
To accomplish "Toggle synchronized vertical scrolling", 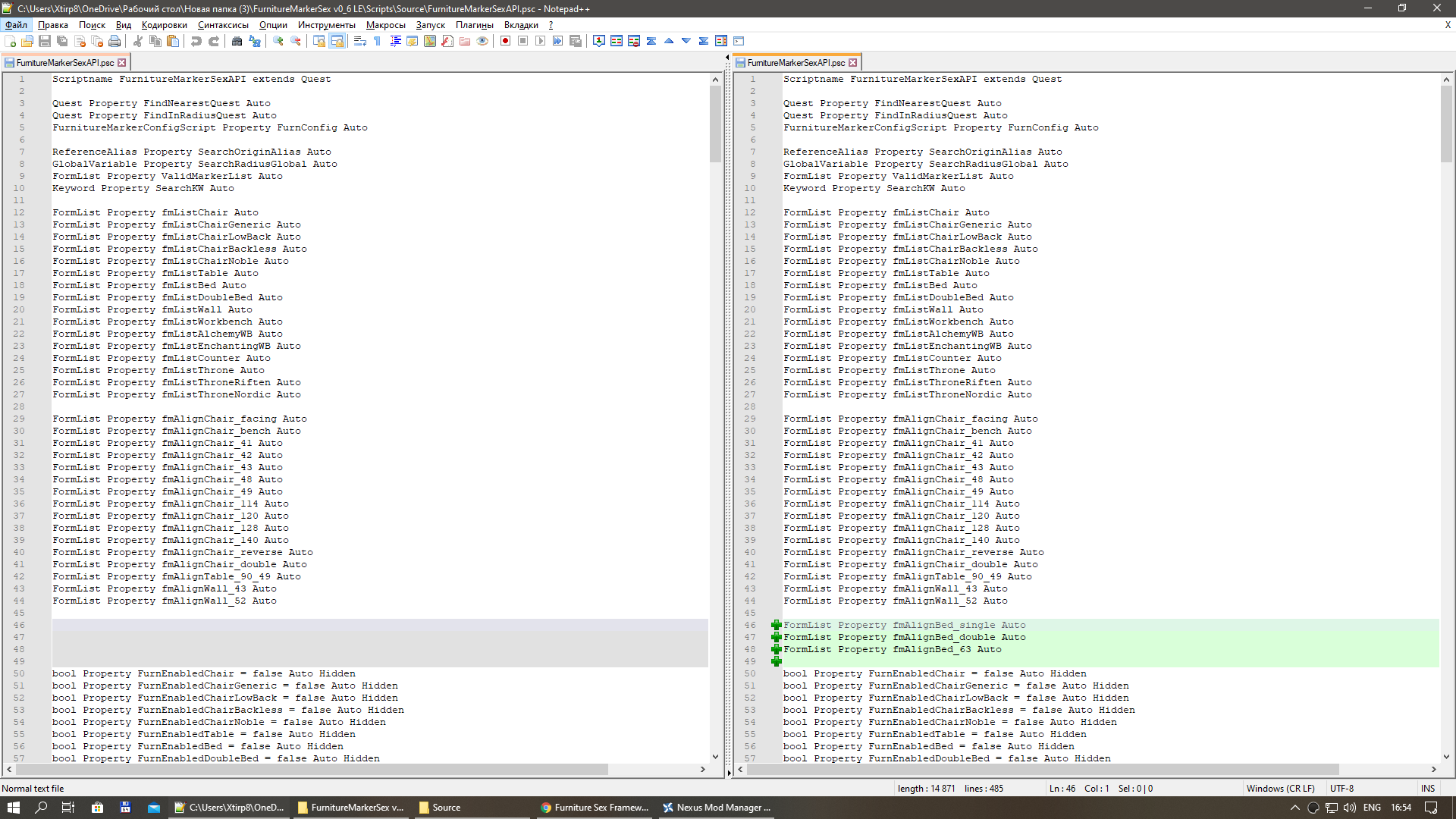I will pos(319,41).
